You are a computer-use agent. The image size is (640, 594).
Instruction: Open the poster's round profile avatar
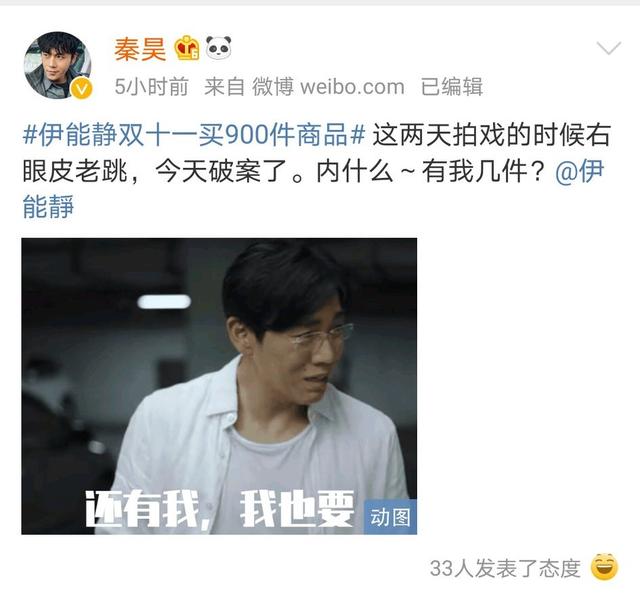[57, 65]
